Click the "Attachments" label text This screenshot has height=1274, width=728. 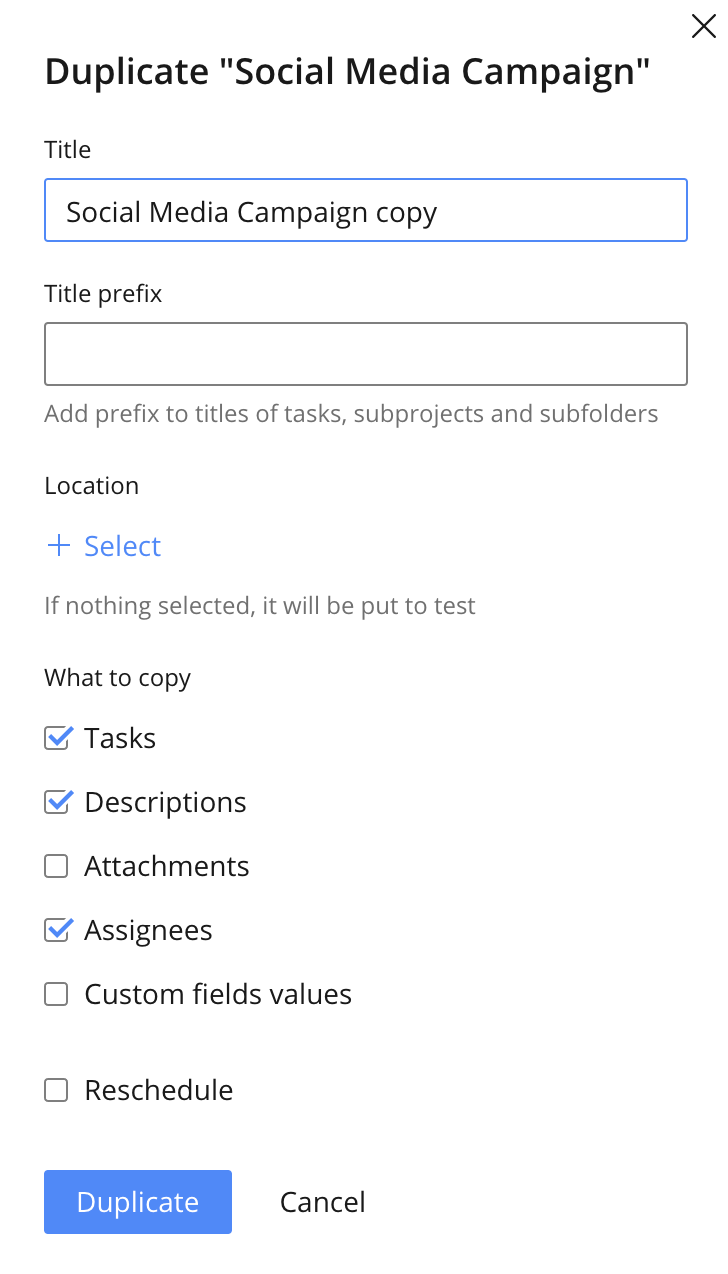tap(166, 866)
